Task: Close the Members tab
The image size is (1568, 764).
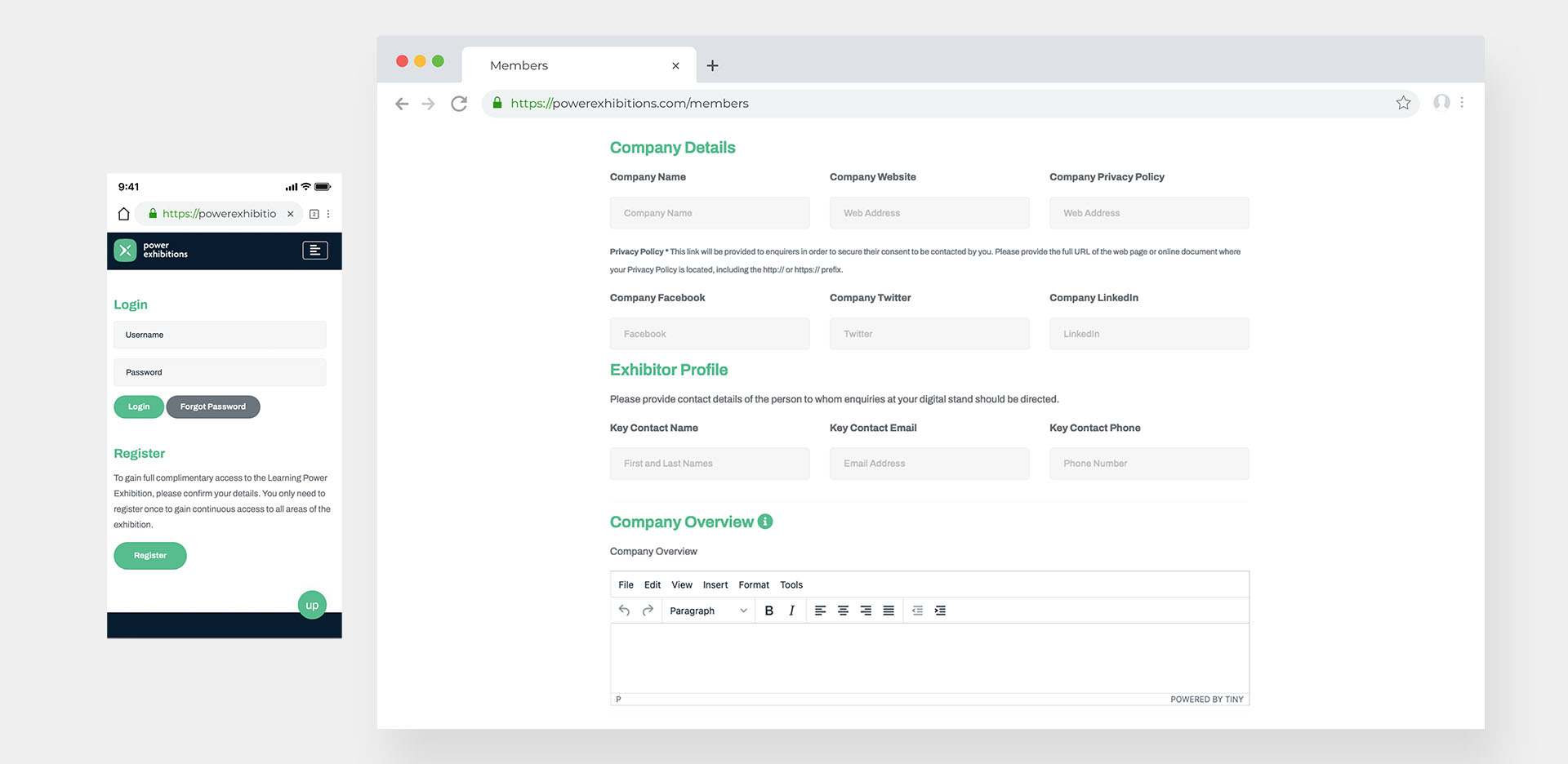Action: tap(675, 66)
